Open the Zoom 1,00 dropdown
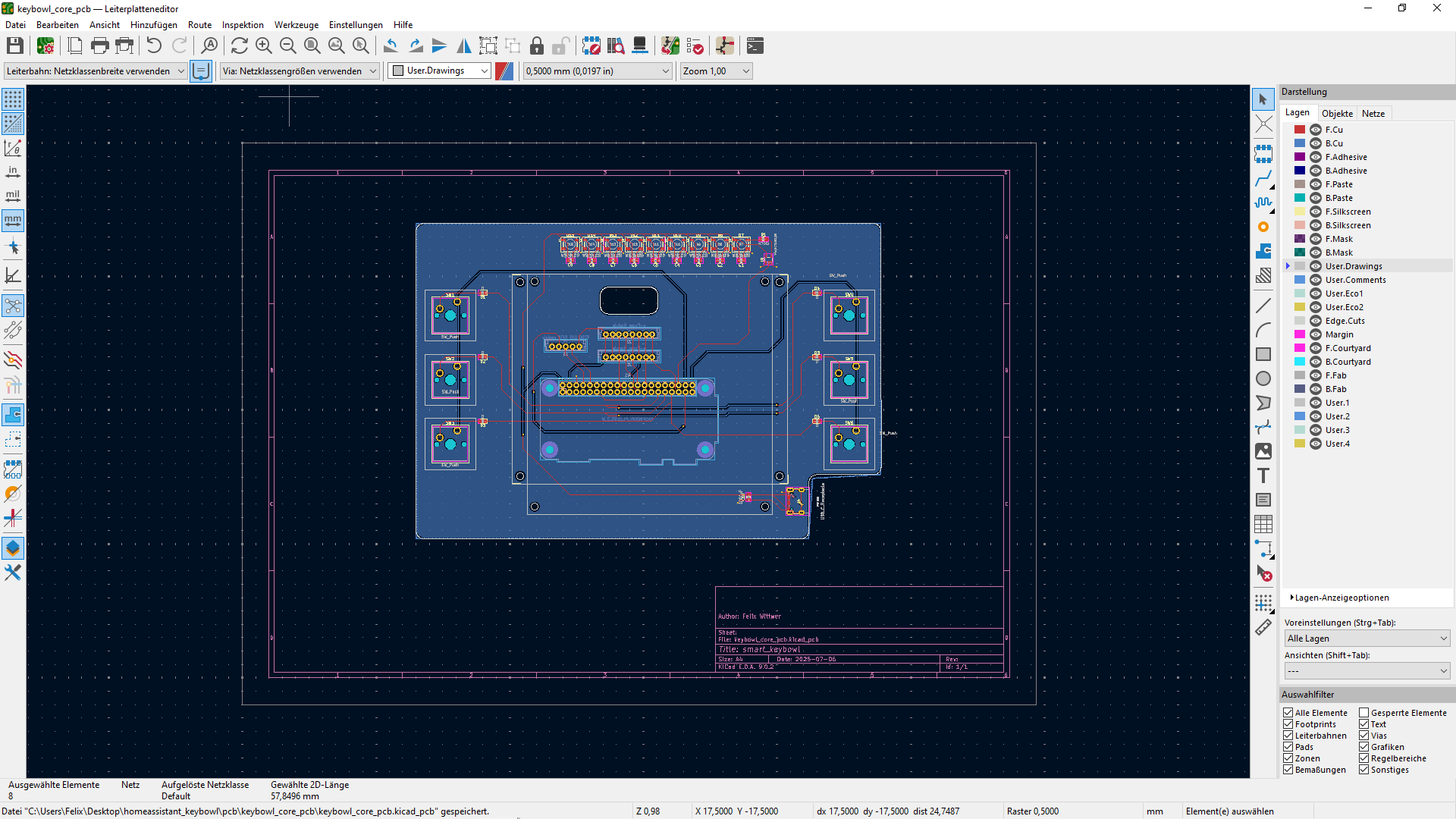This screenshot has width=1456, height=819. (x=715, y=71)
